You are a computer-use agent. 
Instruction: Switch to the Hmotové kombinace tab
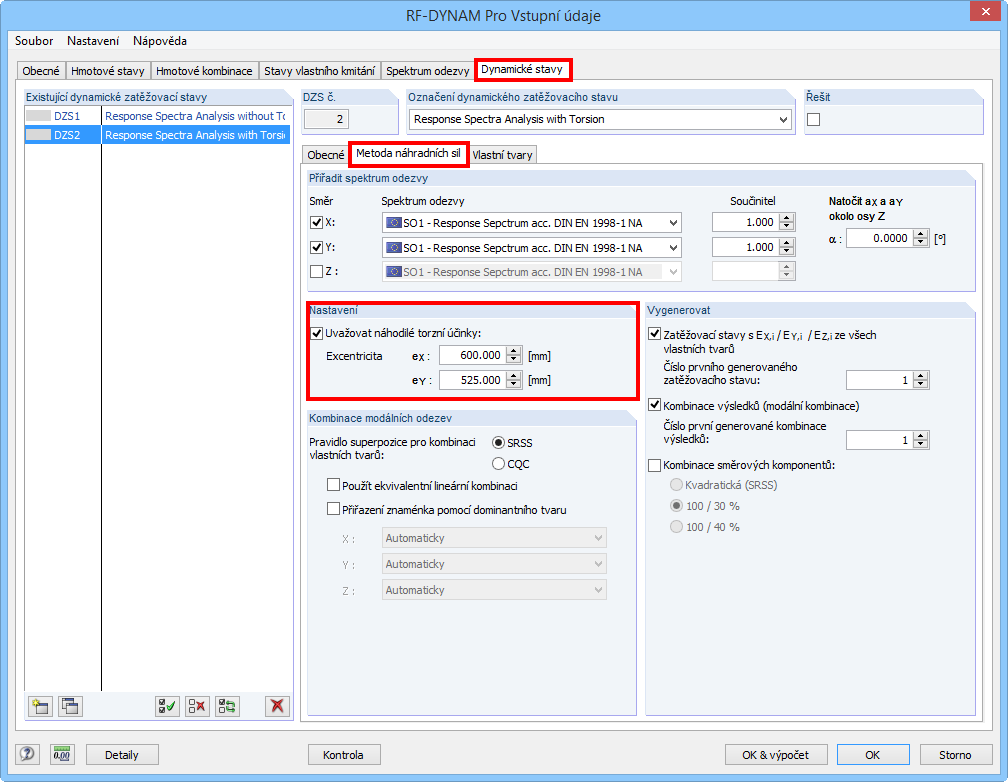[204, 71]
